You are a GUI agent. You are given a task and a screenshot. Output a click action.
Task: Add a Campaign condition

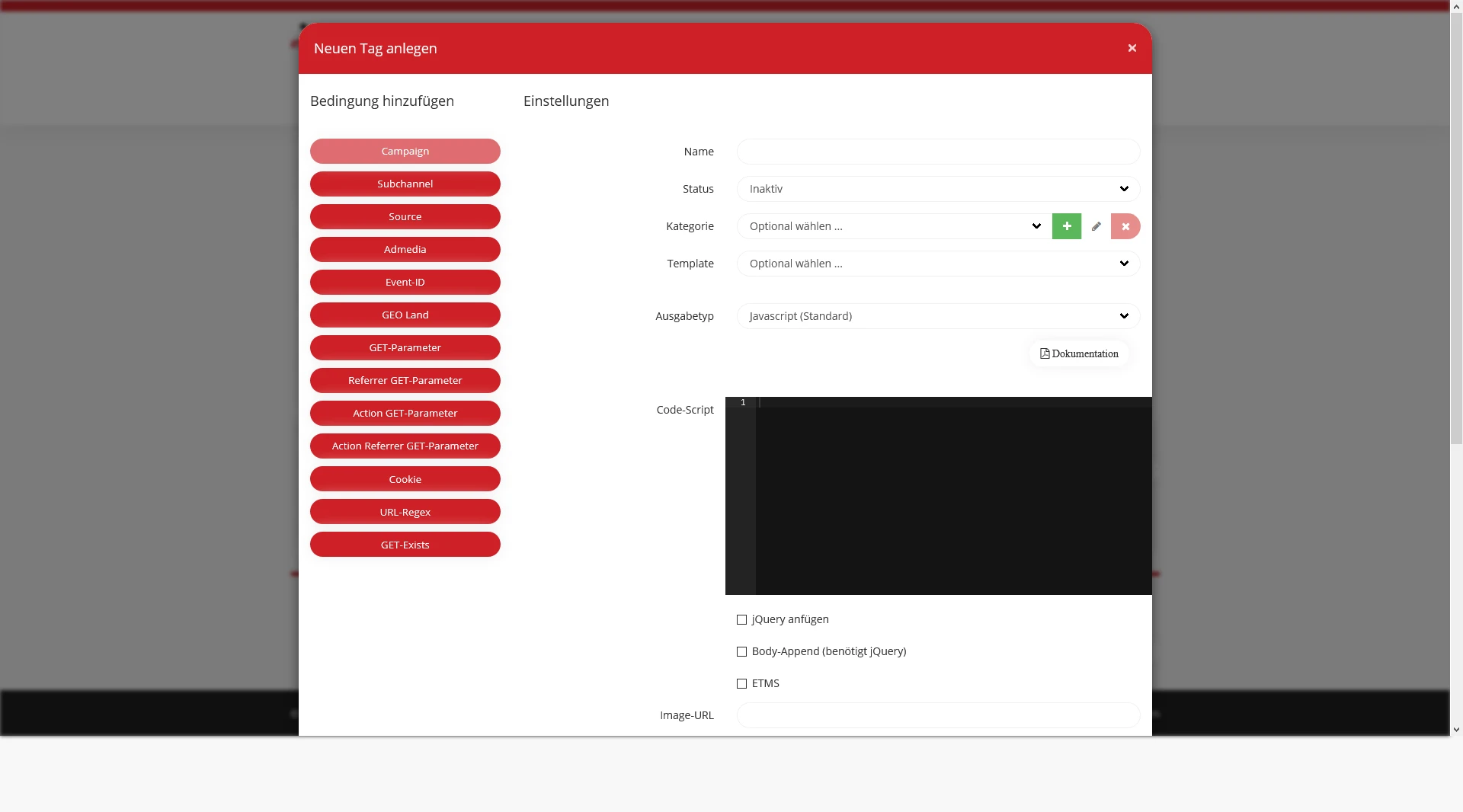click(x=405, y=152)
